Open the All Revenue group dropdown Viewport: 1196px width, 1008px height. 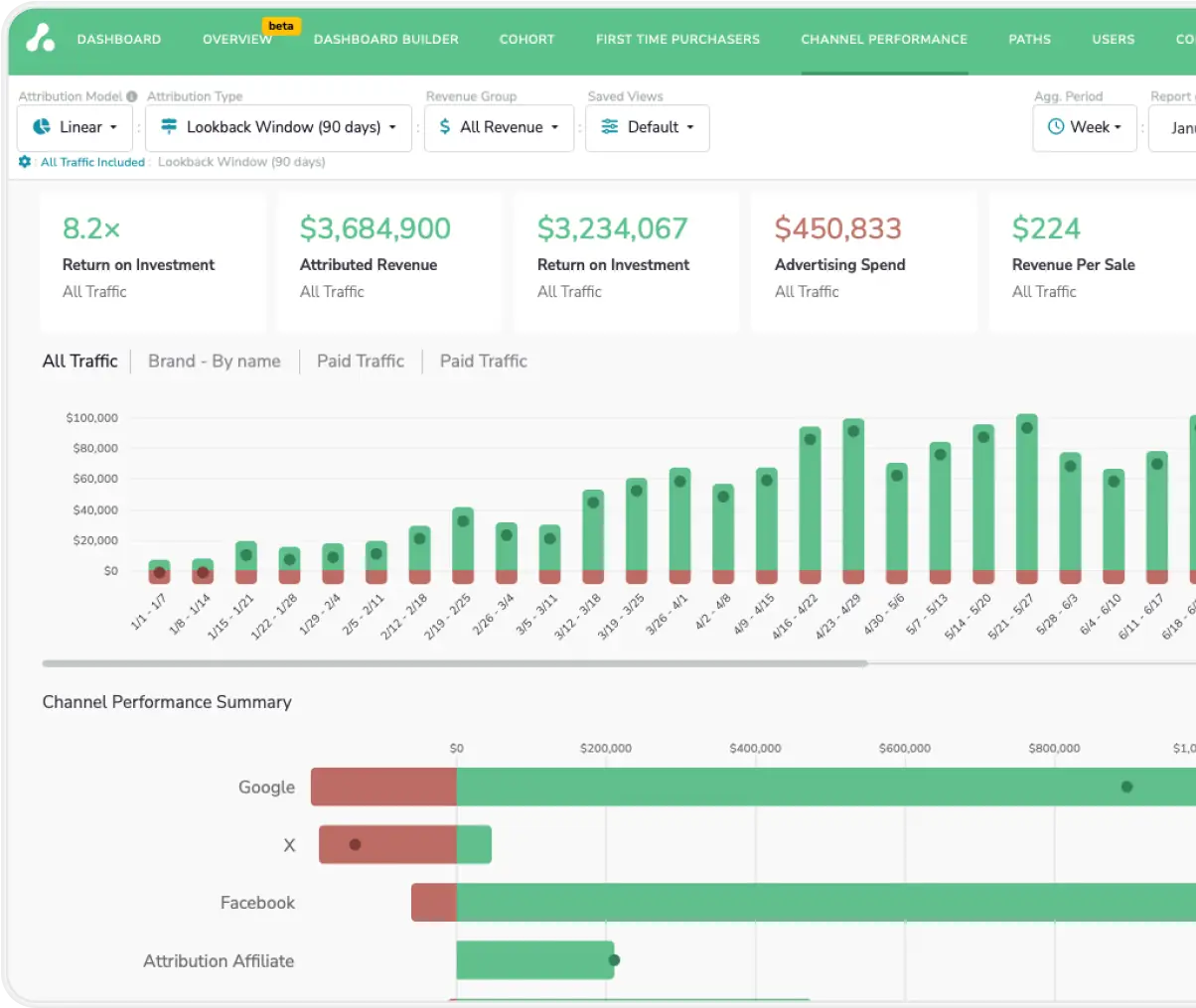(500, 128)
